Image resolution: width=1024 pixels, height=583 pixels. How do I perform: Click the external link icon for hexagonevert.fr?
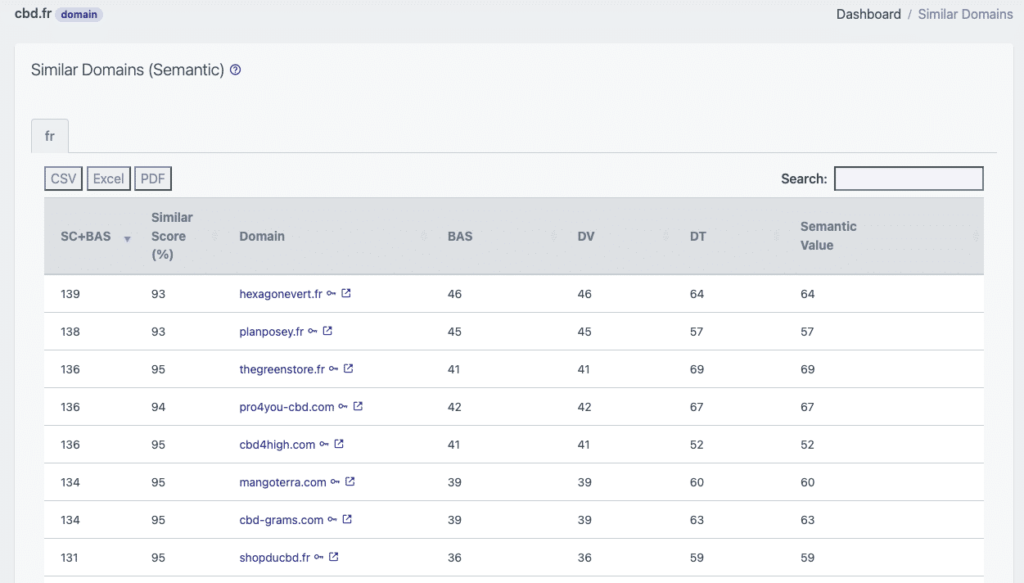[347, 294]
